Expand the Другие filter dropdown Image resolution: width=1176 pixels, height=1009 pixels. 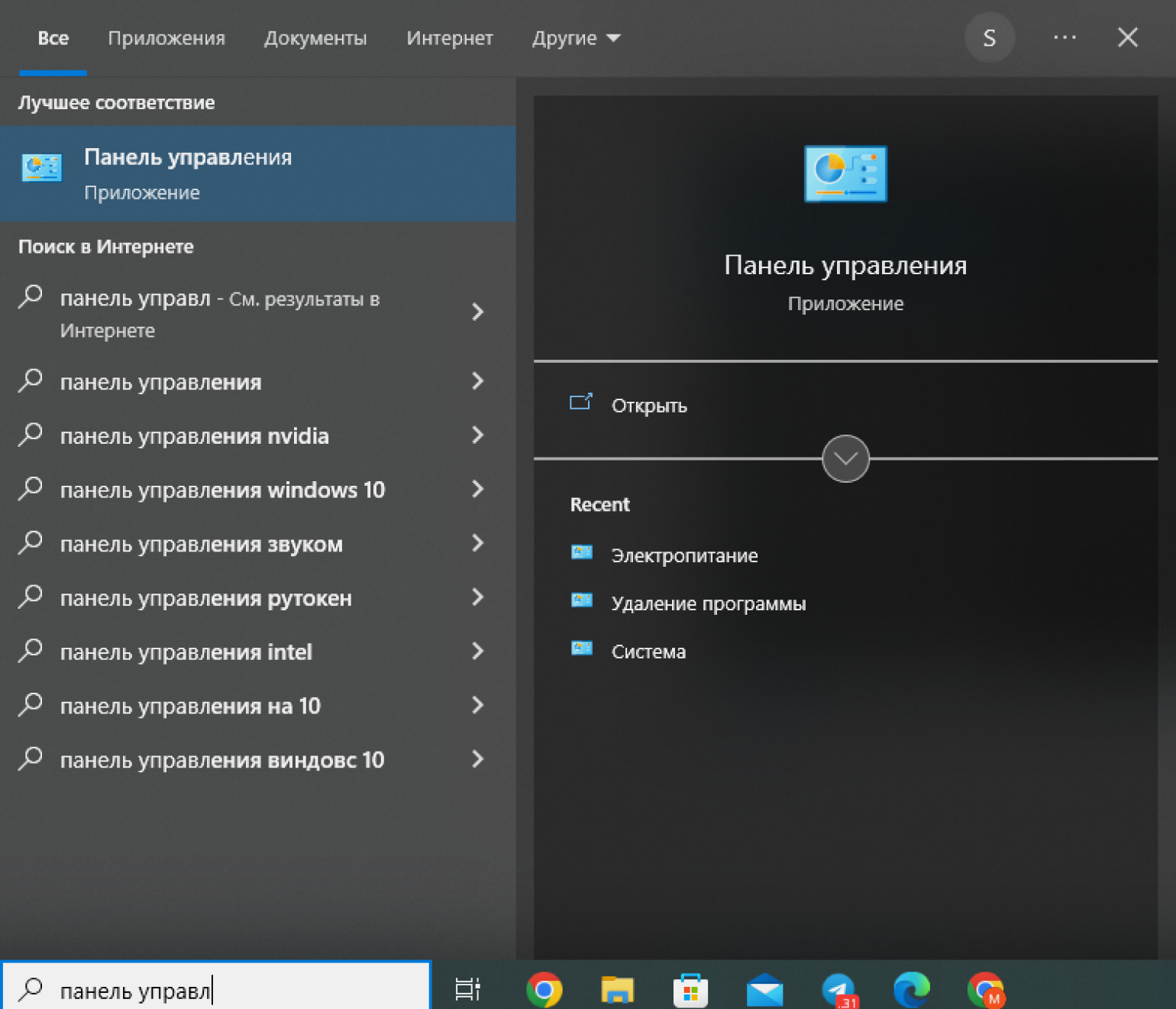click(x=576, y=38)
